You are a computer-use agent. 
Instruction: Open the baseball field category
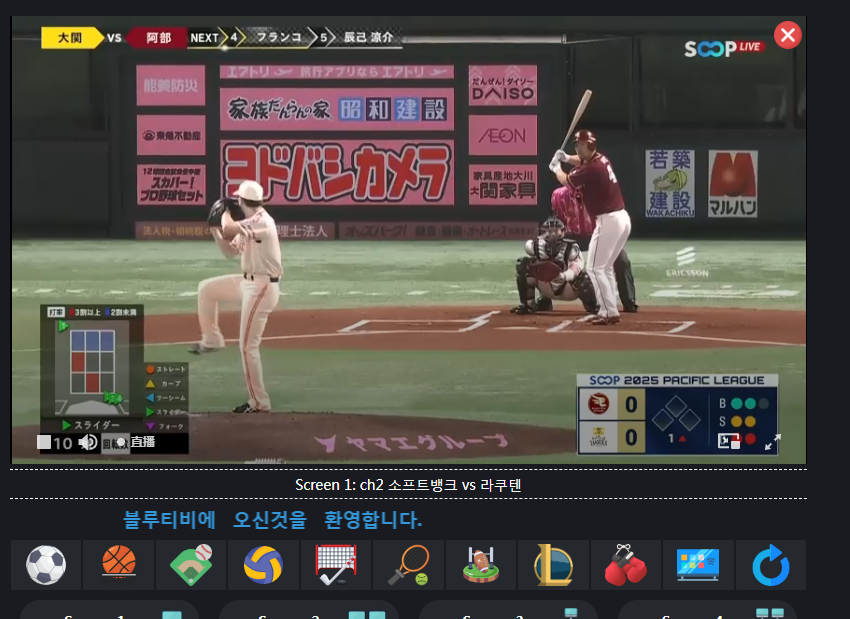(x=191, y=565)
